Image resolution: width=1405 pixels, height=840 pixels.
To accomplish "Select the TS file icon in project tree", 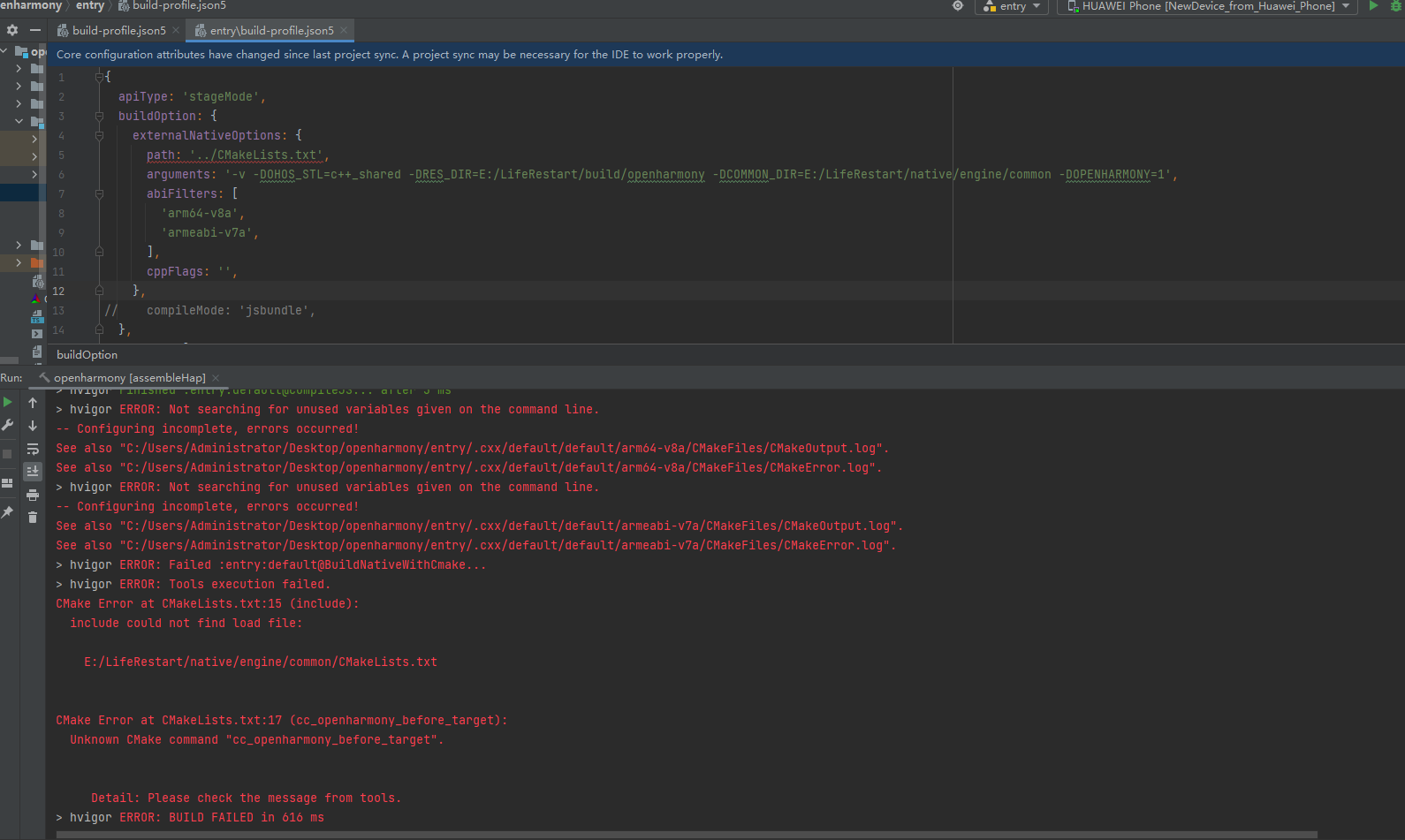I will point(37,317).
